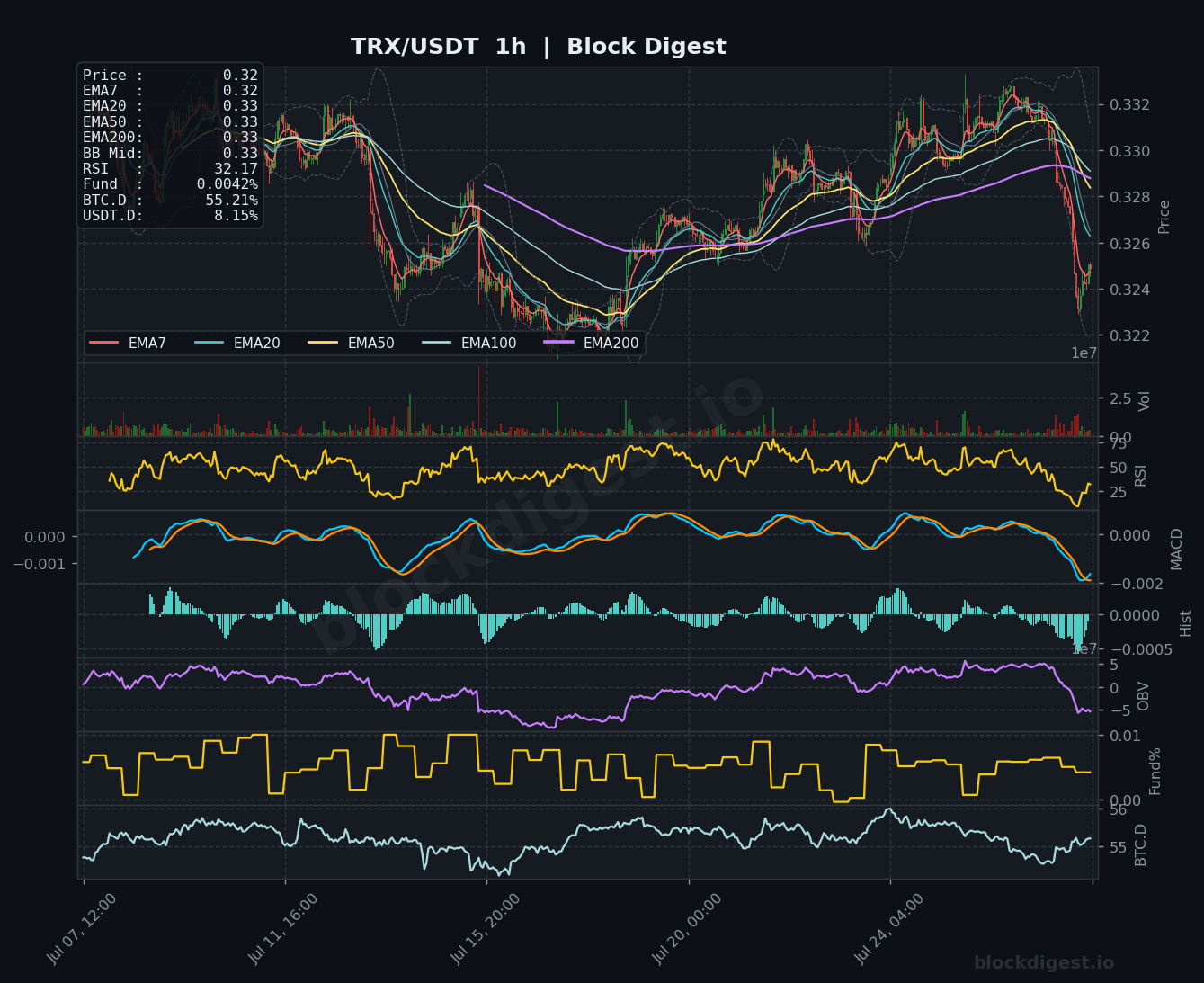1204x983 pixels.
Task: Click the BB Mid stat row
Action: (x=170, y=153)
